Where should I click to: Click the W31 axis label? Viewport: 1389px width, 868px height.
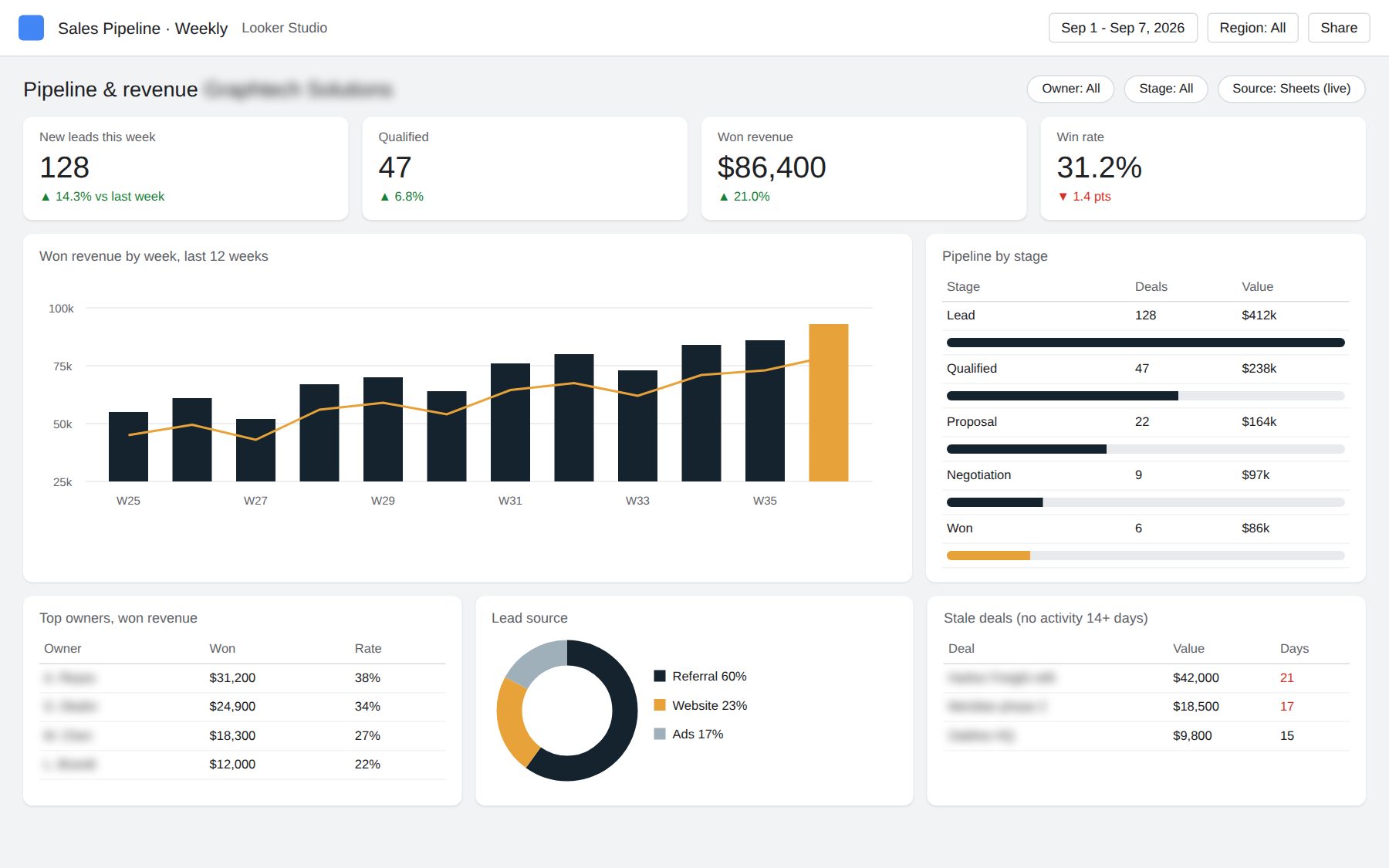(x=510, y=501)
